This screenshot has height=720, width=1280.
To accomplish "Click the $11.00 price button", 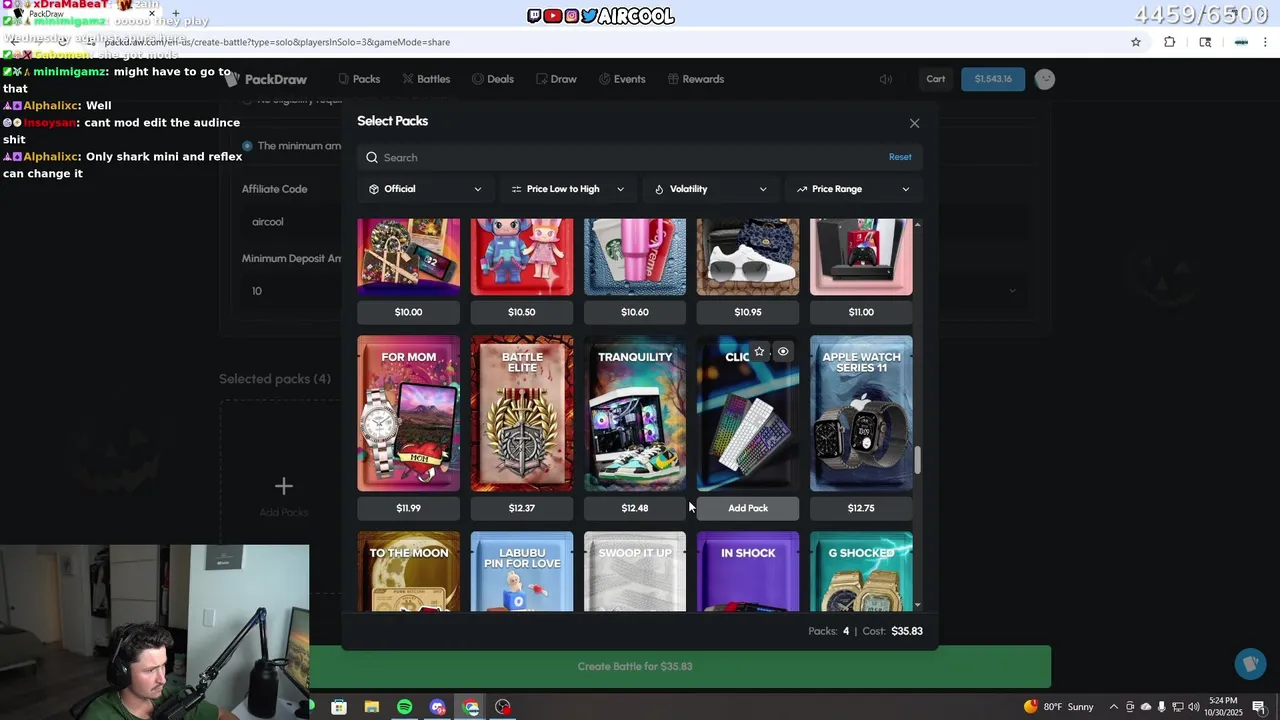I will click(x=861, y=312).
